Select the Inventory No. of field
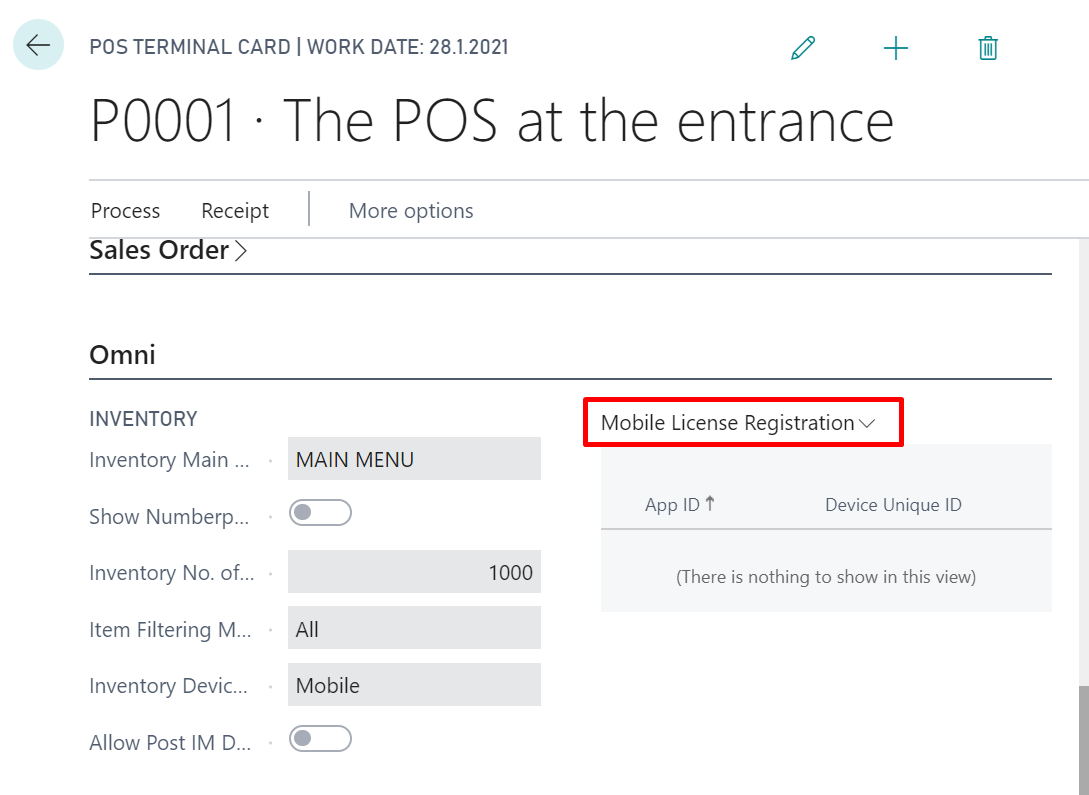This screenshot has height=795, width=1089. coord(414,573)
